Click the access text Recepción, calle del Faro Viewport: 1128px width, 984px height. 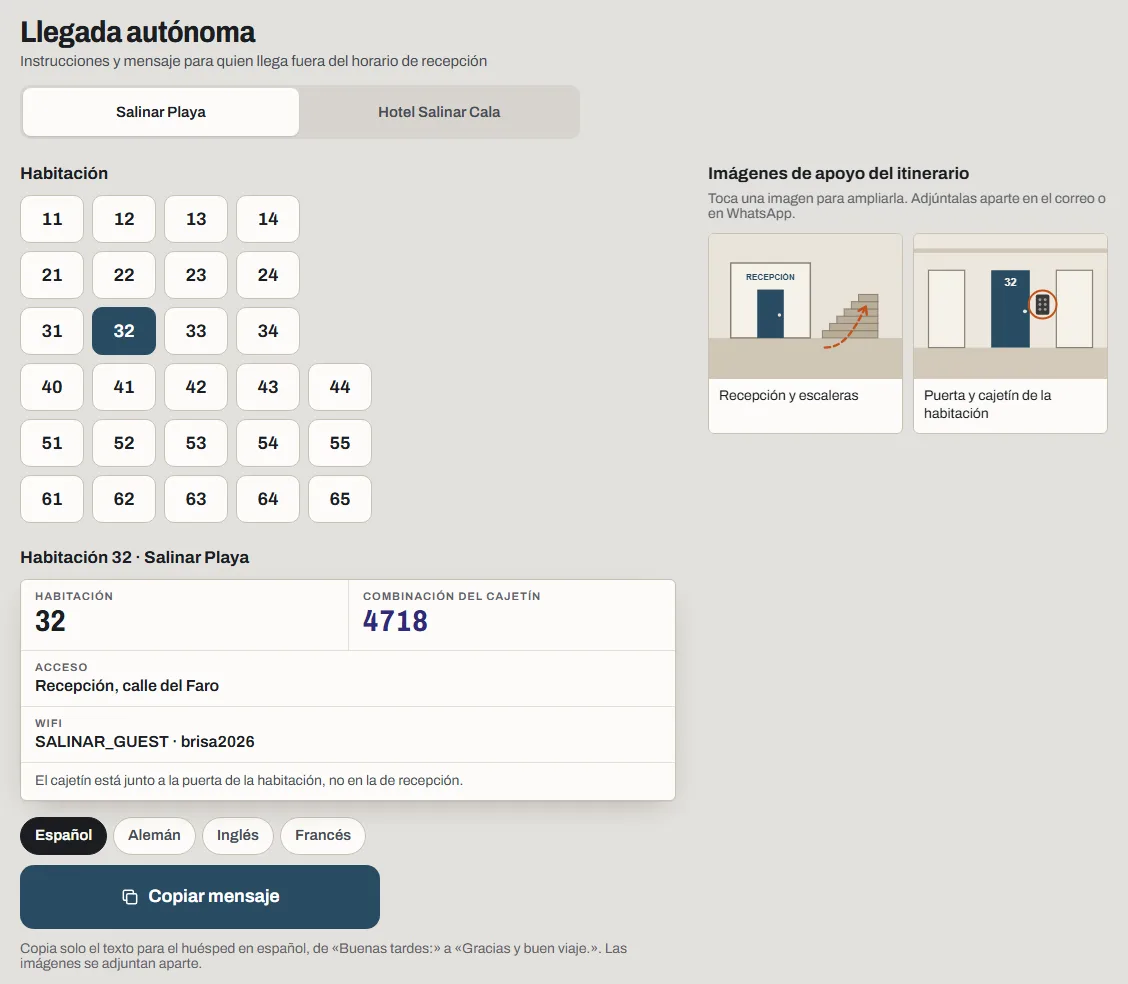[x=127, y=686]
